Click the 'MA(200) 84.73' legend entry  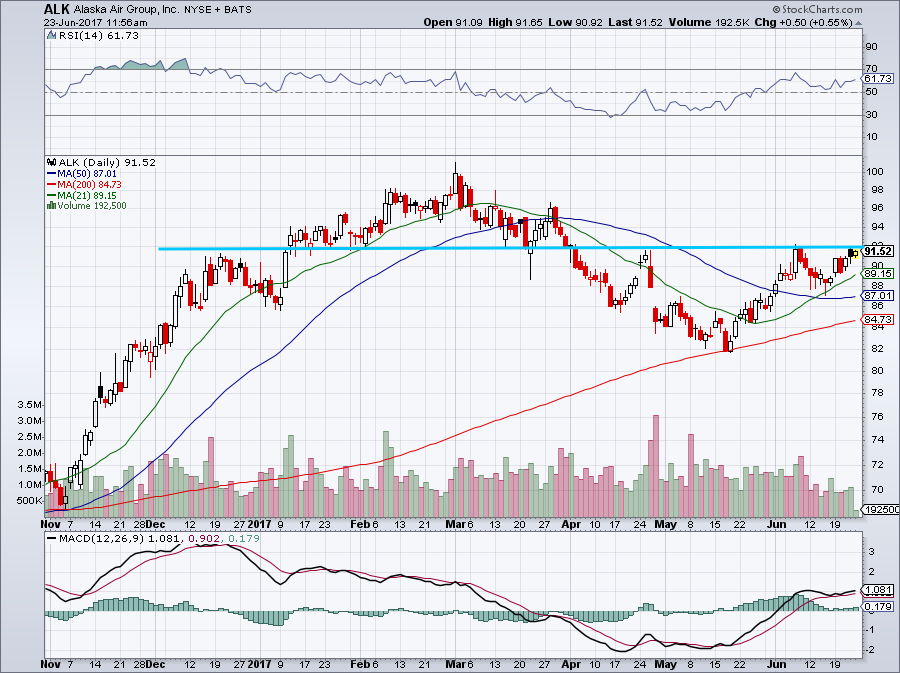(x=90, y=185)
